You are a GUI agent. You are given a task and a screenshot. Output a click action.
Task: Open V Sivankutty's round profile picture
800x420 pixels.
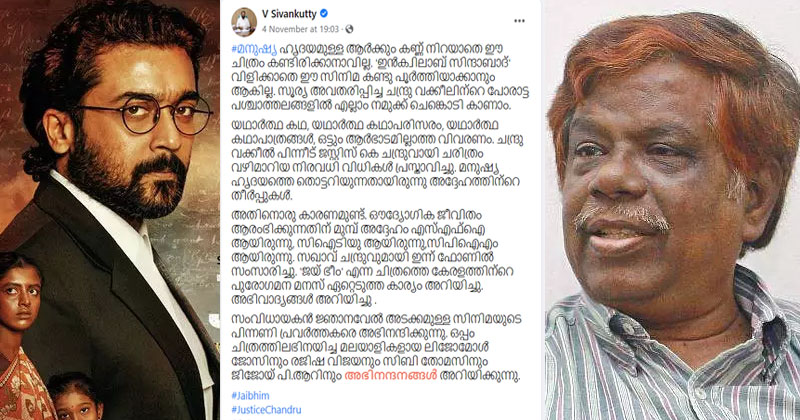[244, 22]
